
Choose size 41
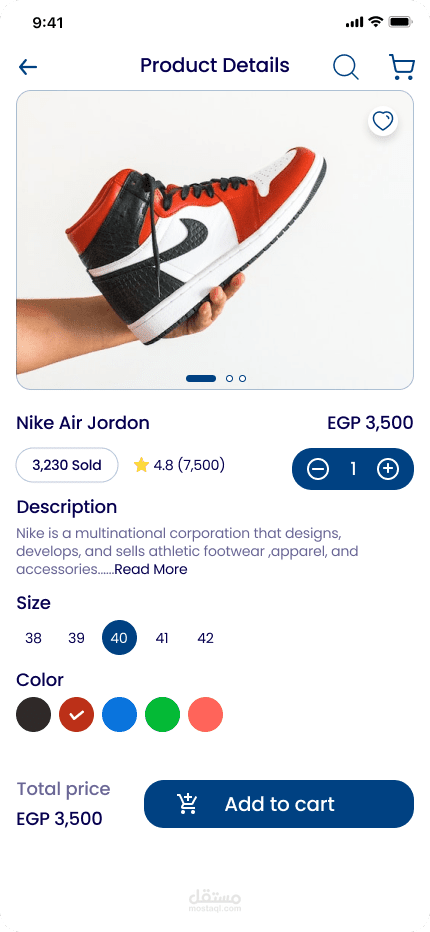click(x=162, y=638)
